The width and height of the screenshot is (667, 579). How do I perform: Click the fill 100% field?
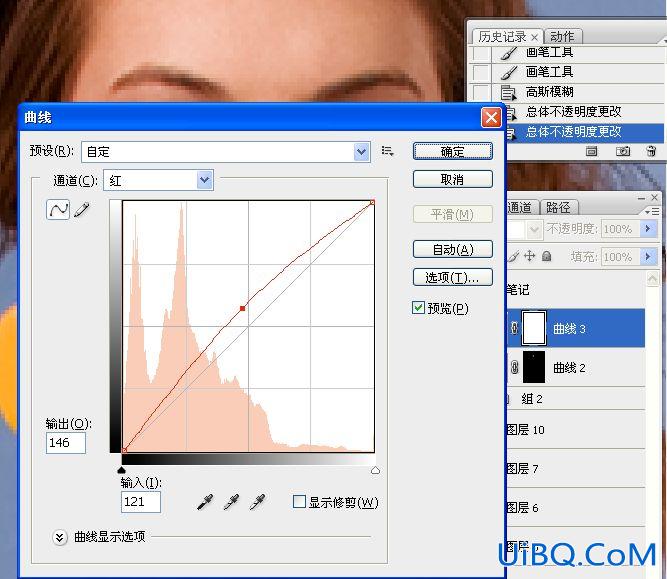[x=620, y=257]
